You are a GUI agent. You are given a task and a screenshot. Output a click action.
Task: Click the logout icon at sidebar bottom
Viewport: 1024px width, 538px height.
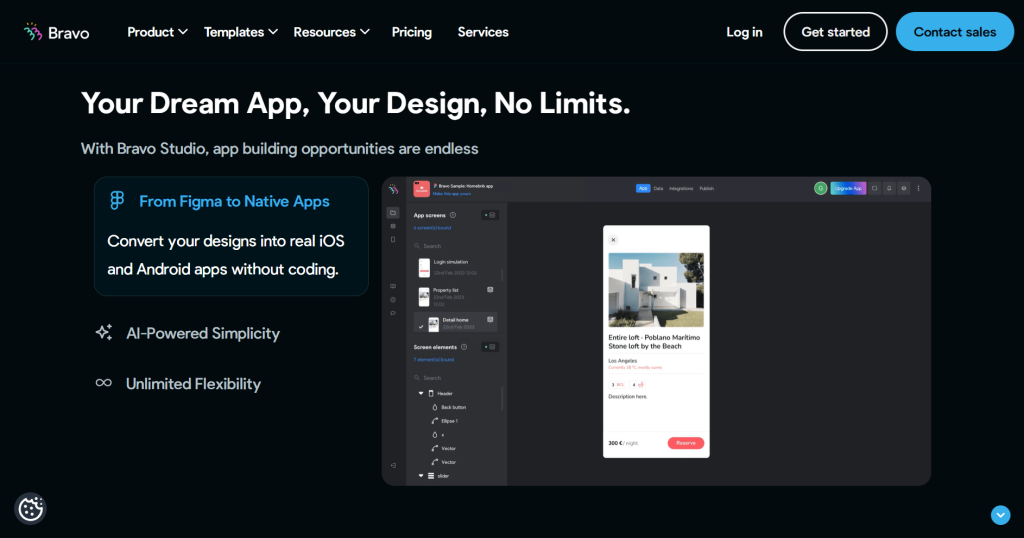pyautogui.click(x=392, y=466)
